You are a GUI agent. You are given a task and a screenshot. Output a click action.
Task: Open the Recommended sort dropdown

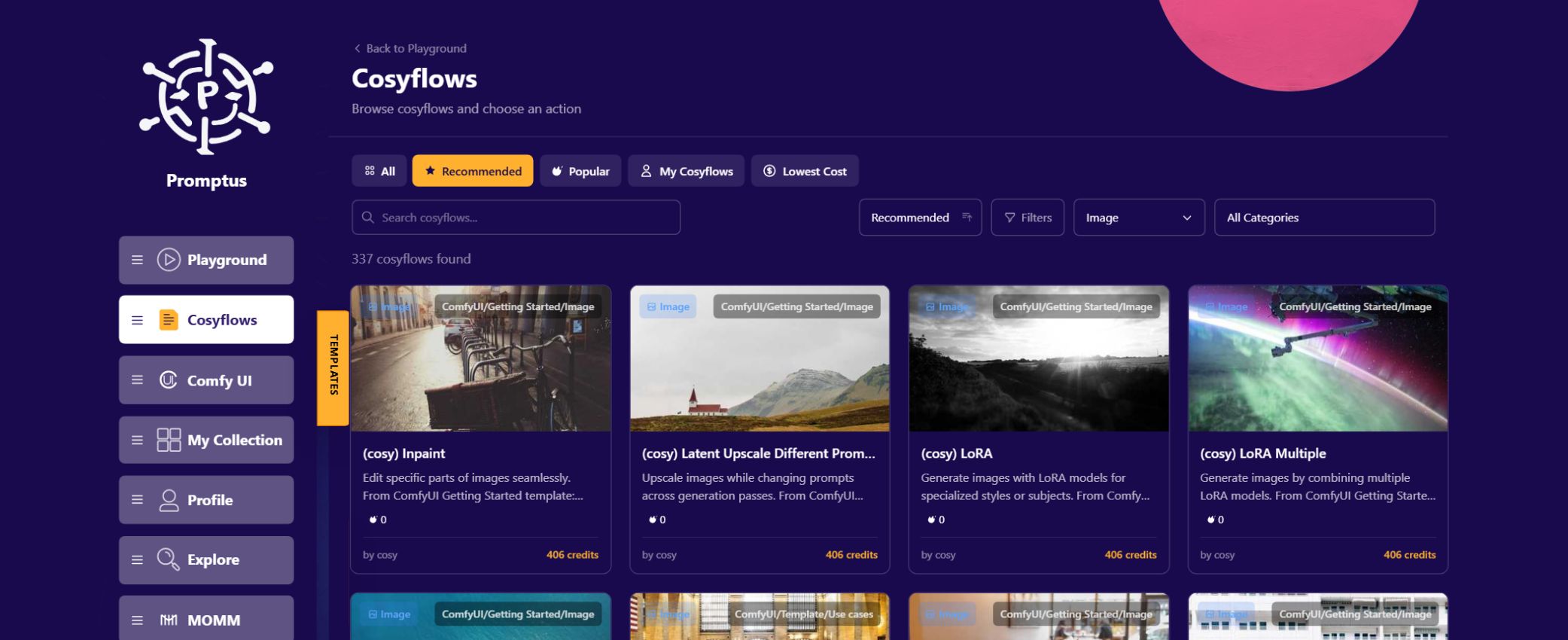pyautogui.click(x=920, y=218)
